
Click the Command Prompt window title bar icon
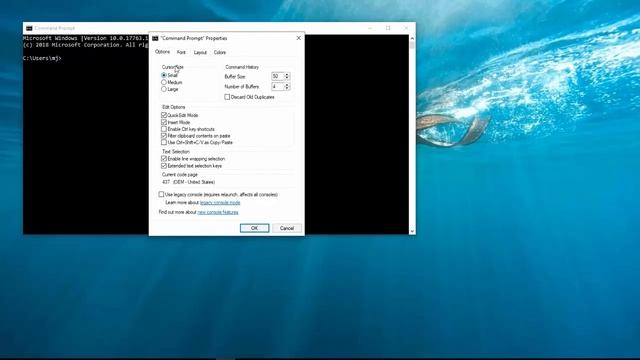pos(29,28)
